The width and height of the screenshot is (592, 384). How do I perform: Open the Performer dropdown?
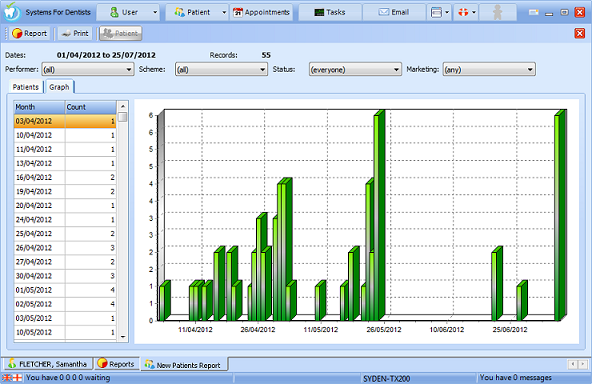88,69
